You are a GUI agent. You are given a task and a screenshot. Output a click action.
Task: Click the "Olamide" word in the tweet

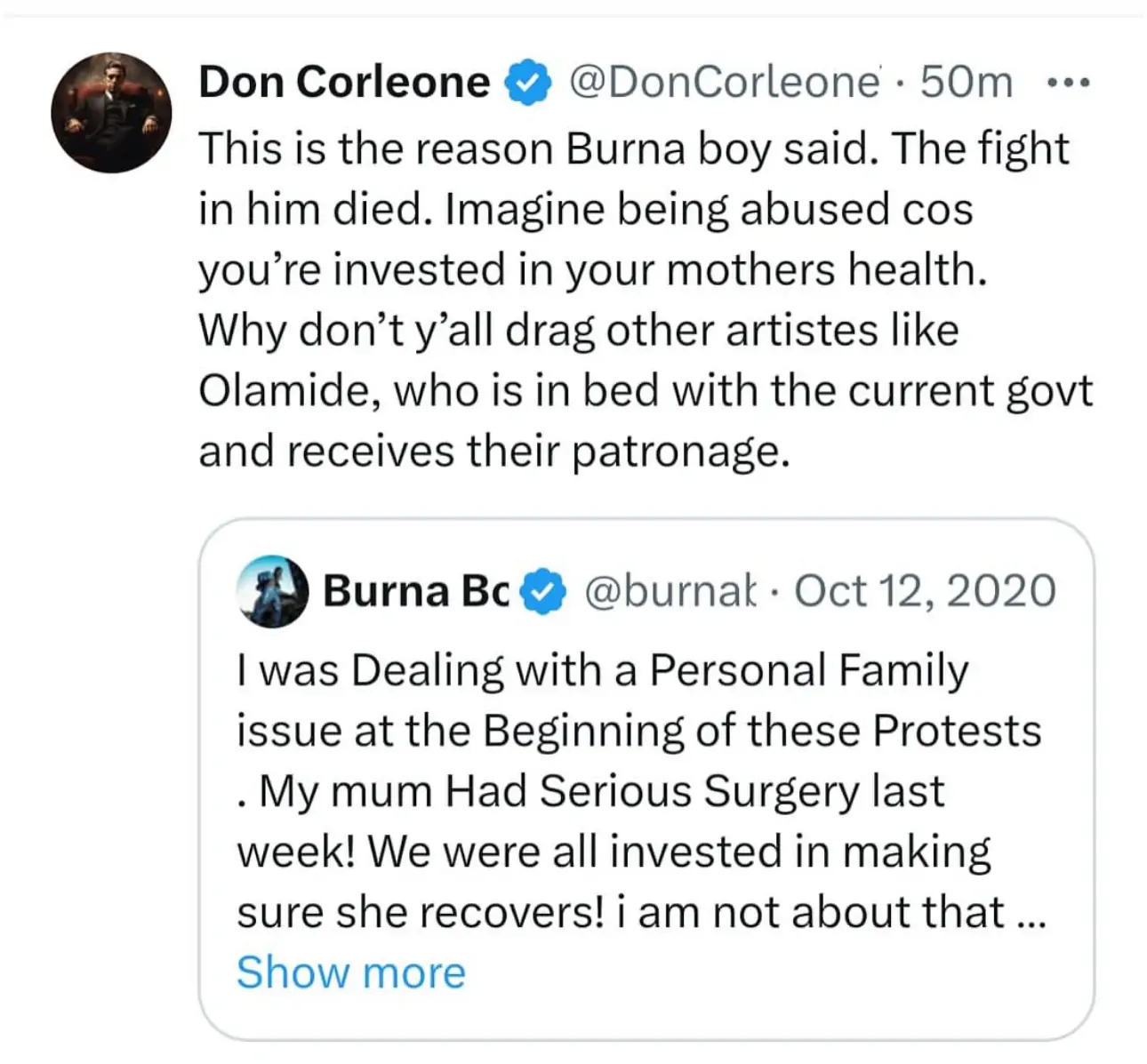click(x=288, y=391)
